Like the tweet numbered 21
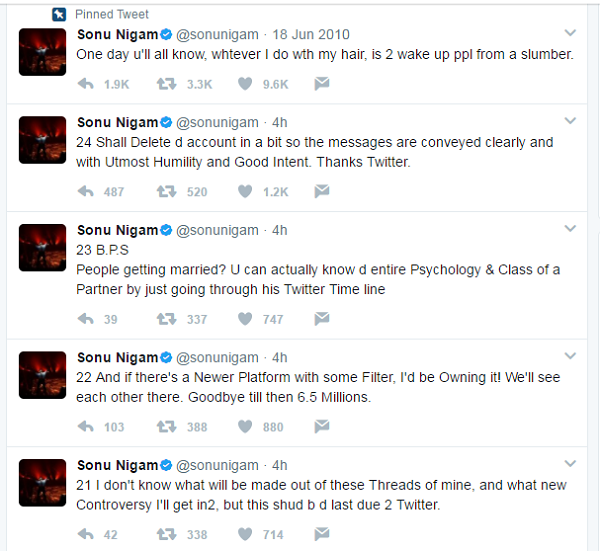Screen dimensions: 600x551 (x=244, y=534)
